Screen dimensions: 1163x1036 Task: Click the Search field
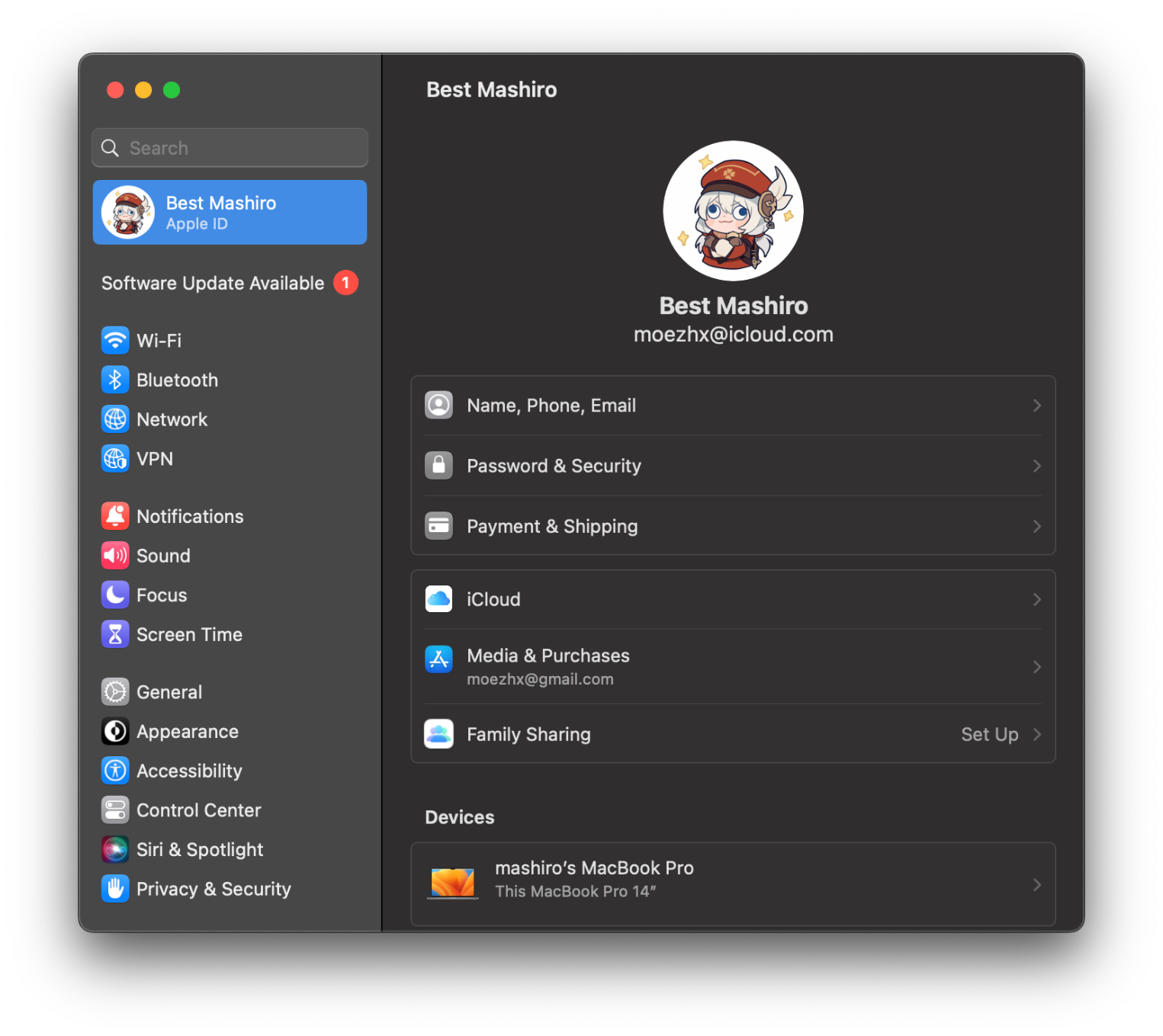[230, 148]
